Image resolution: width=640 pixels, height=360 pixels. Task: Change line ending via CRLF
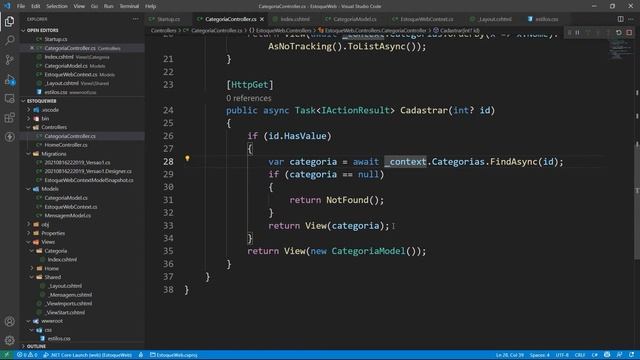coord(580,355)
